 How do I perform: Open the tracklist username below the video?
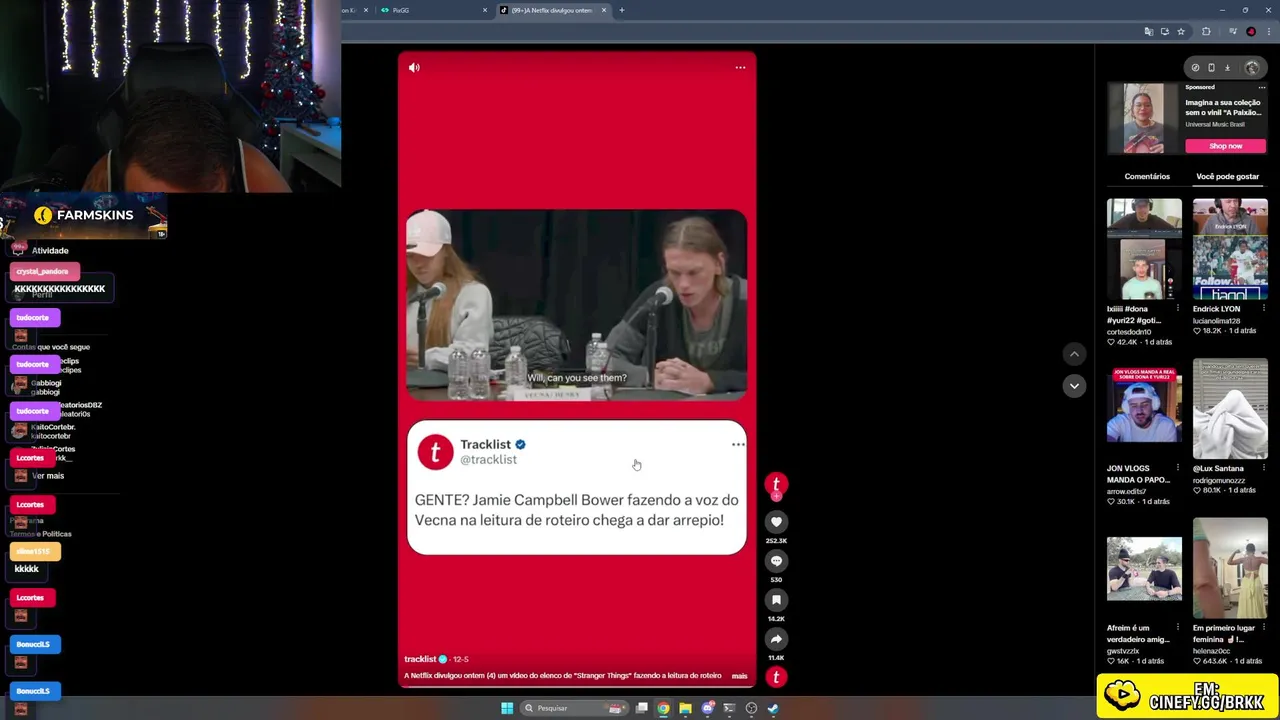(420, 659)
